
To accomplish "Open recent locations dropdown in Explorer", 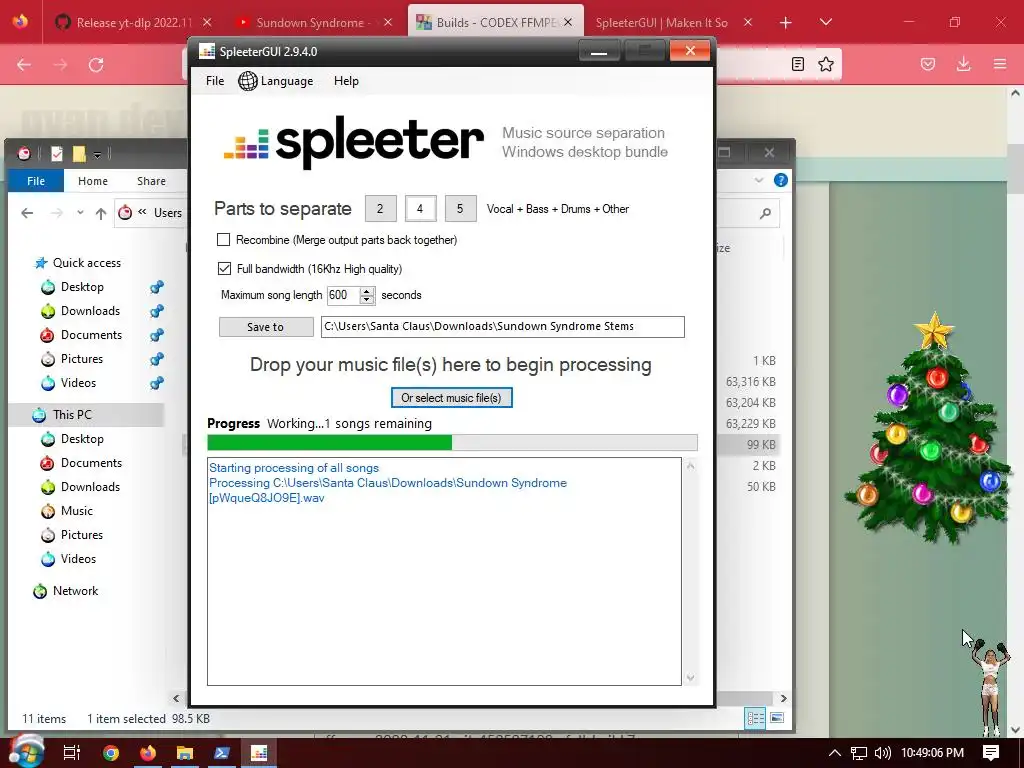I will click(x=80, y=213).
